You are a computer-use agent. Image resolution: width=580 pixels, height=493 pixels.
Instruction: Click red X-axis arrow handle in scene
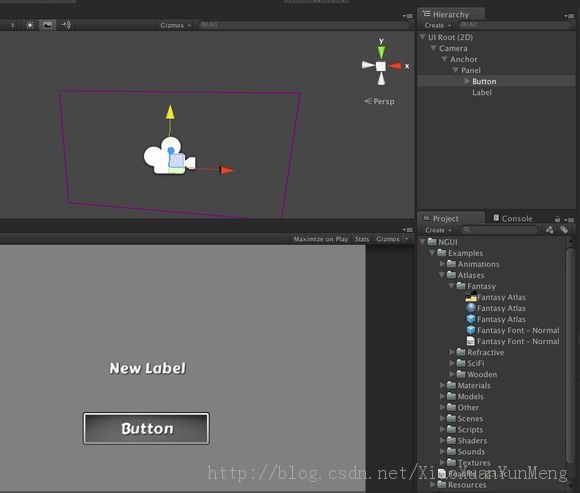tap(227, 170)
